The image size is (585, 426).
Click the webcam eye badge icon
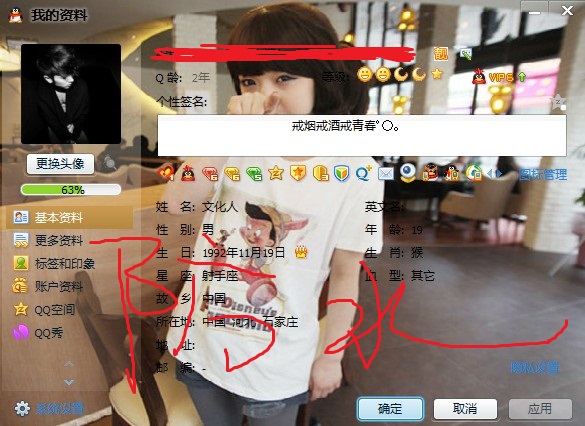coord(408,173)
